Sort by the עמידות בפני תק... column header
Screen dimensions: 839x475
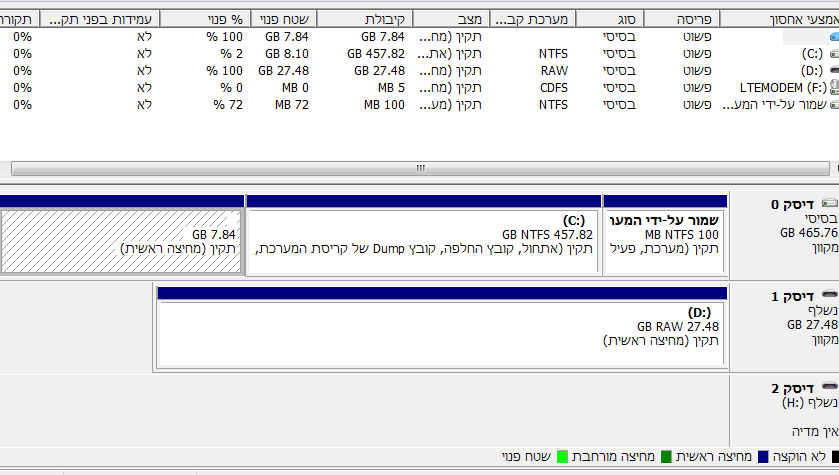coord(100,20)
